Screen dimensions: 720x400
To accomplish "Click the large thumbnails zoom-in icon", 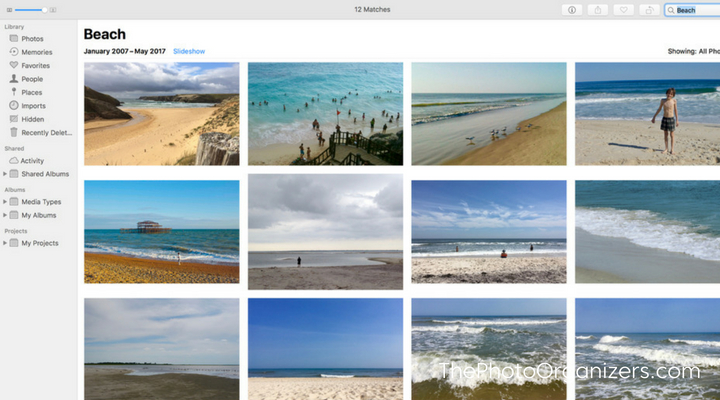I will pyautogui.click(x=53, y=10).
